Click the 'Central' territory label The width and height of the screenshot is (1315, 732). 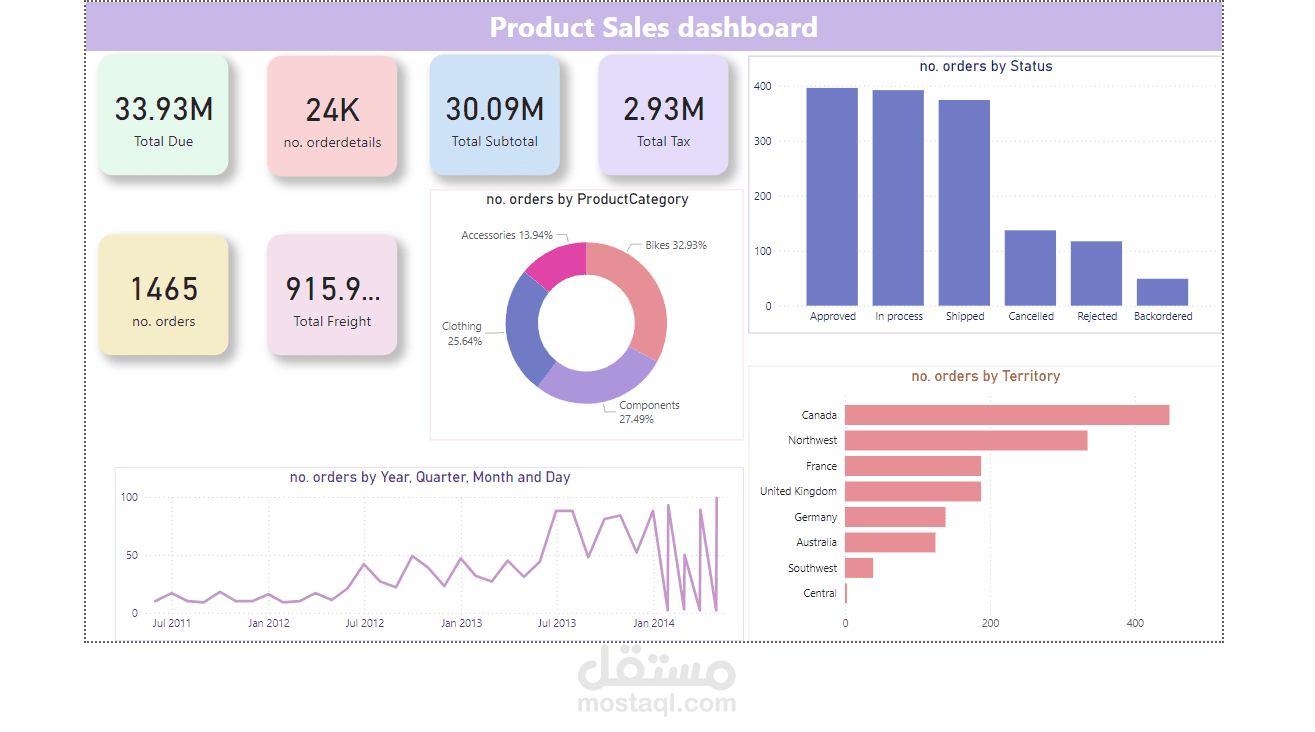click(820, 593)
